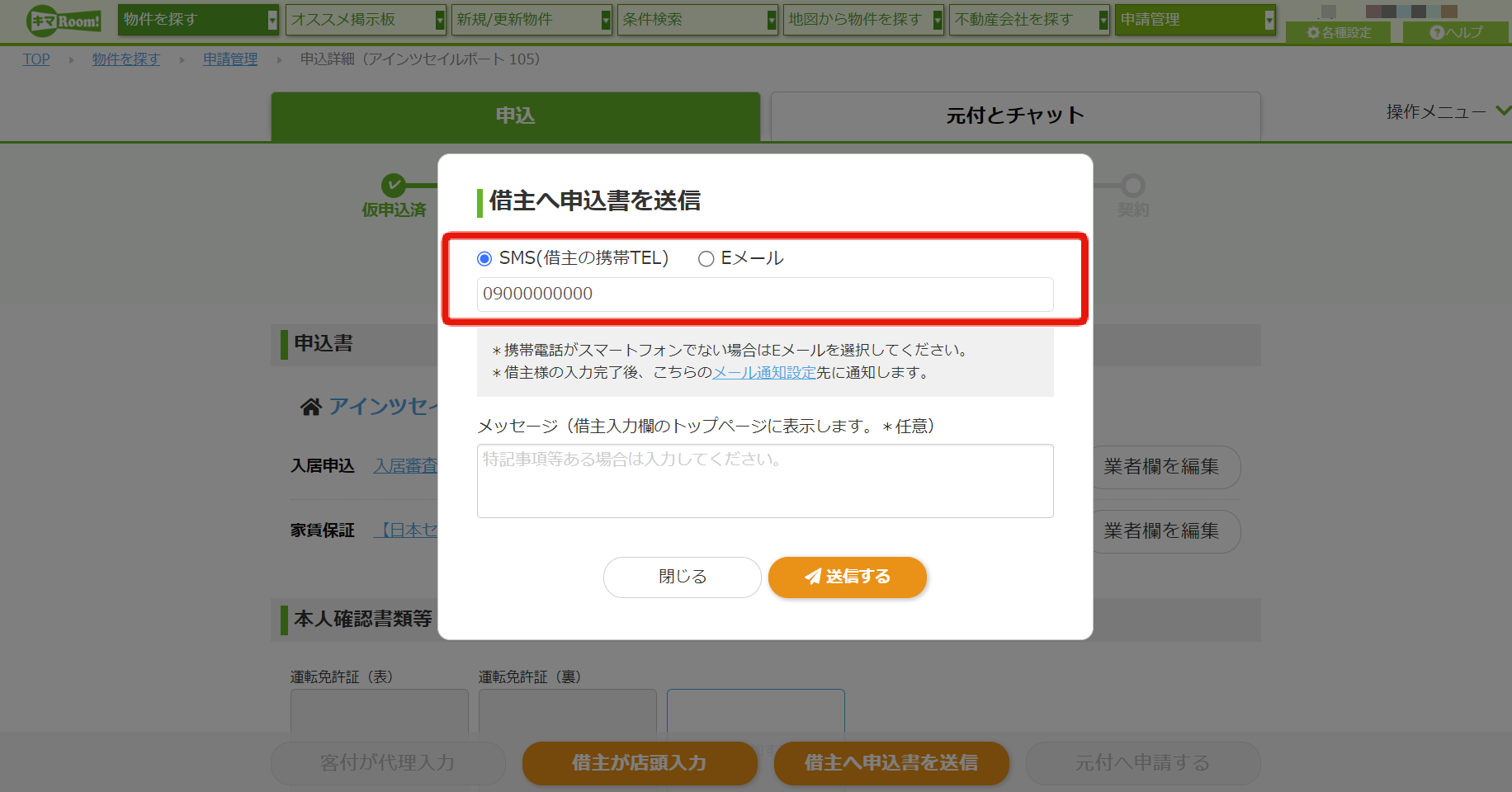Select the Eメール radio option
The height and width of the screenshot is (792, 1512).
click(706, 259)
